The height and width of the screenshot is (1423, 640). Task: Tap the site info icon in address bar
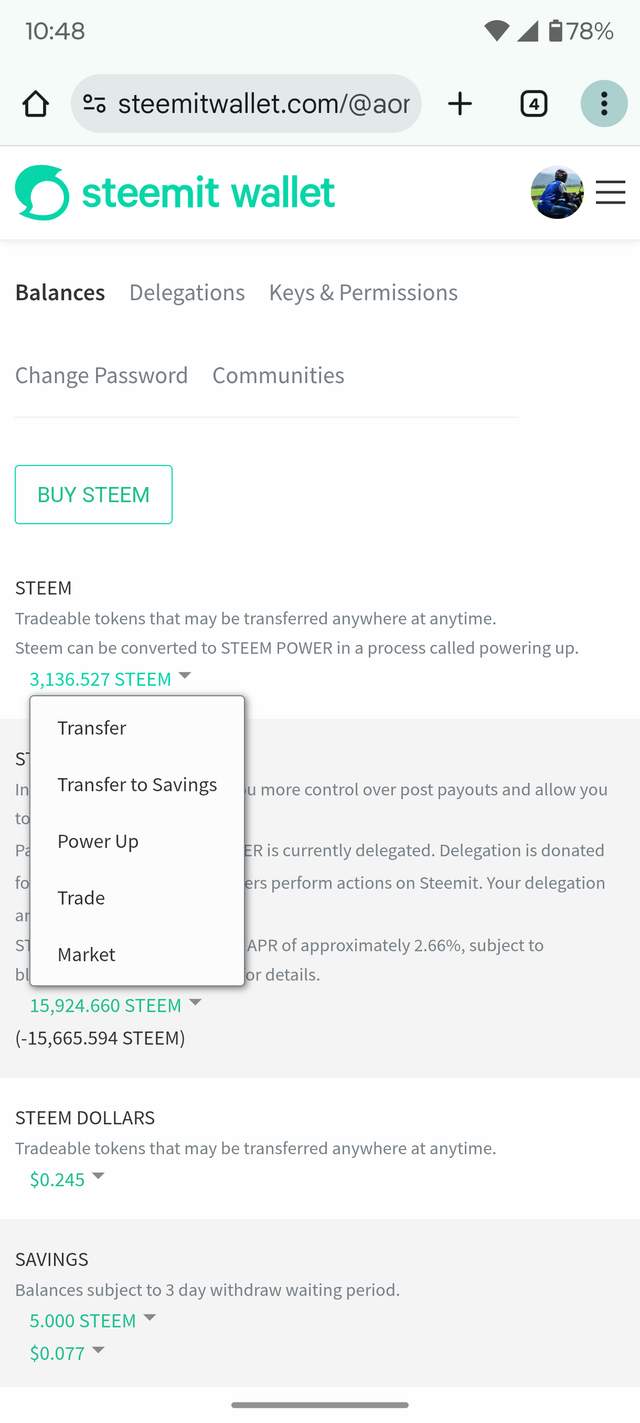coord(94,104)
